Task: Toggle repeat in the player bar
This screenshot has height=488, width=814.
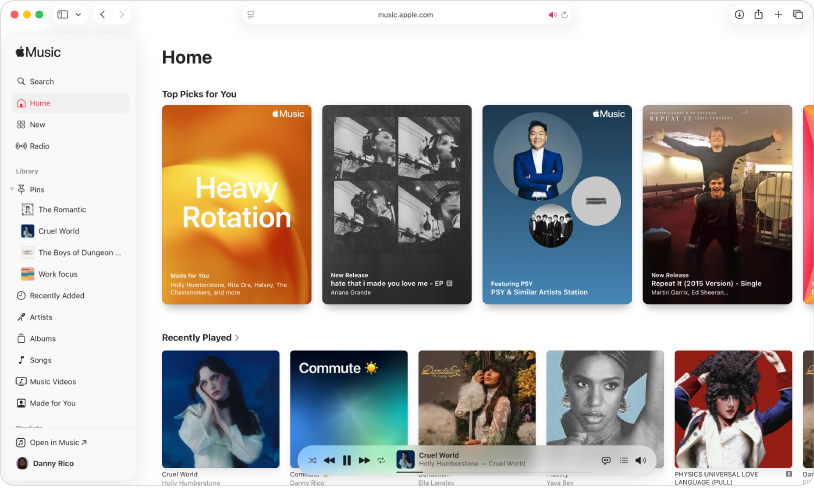Action: click(x=381, y=460)
